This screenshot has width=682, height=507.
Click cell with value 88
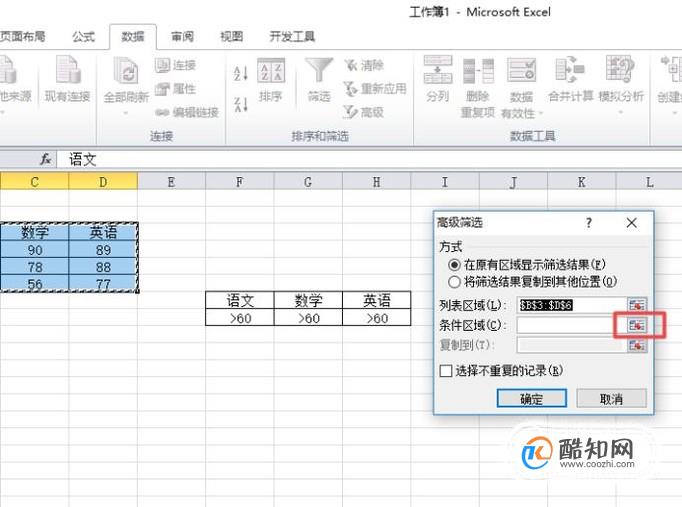(103, 267)
